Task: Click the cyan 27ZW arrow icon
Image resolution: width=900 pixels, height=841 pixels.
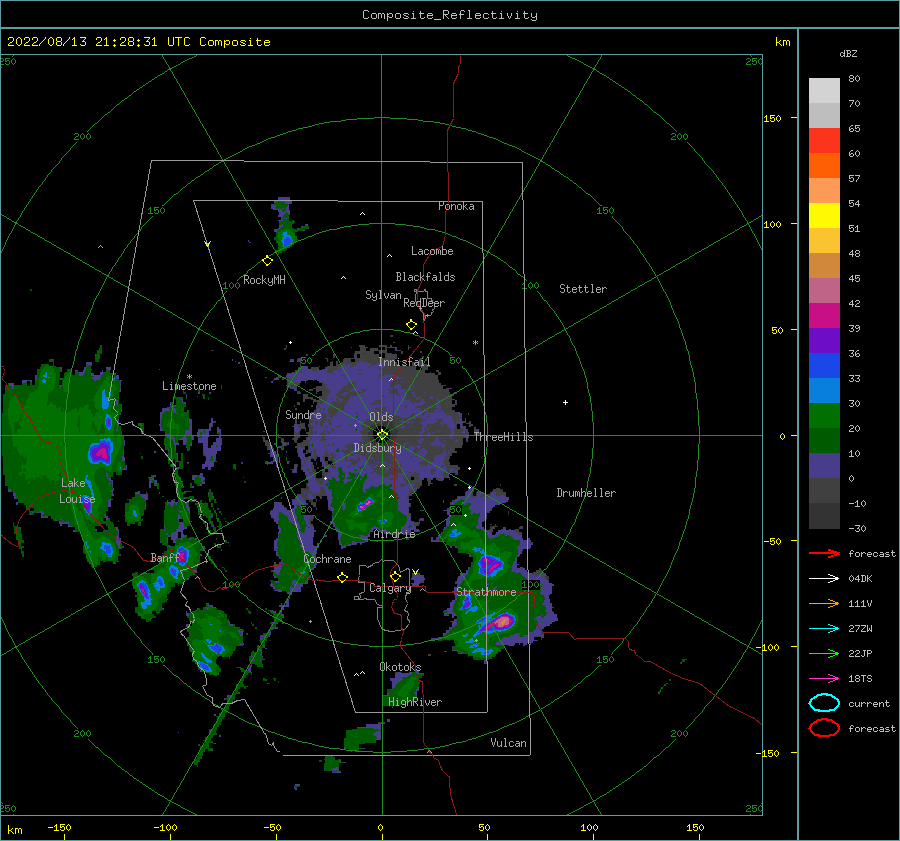Action: [824, 629]
